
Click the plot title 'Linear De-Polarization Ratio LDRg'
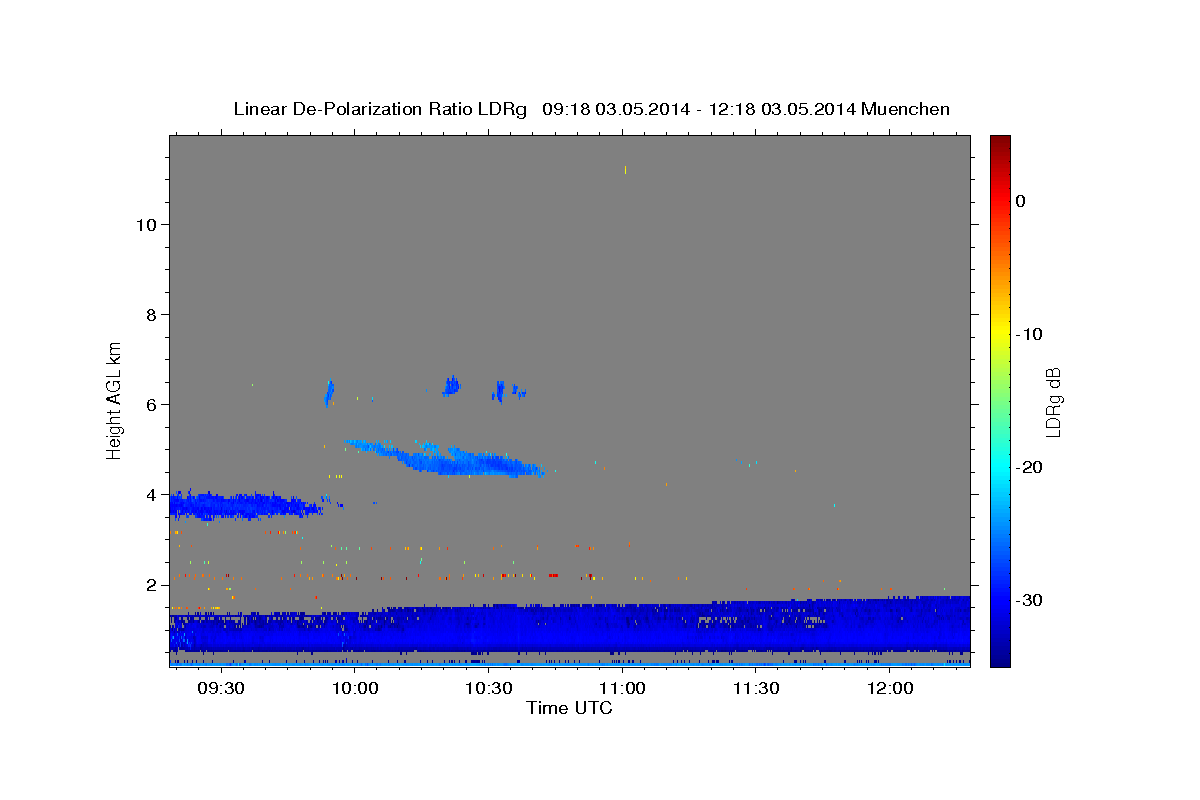[380, 109]
